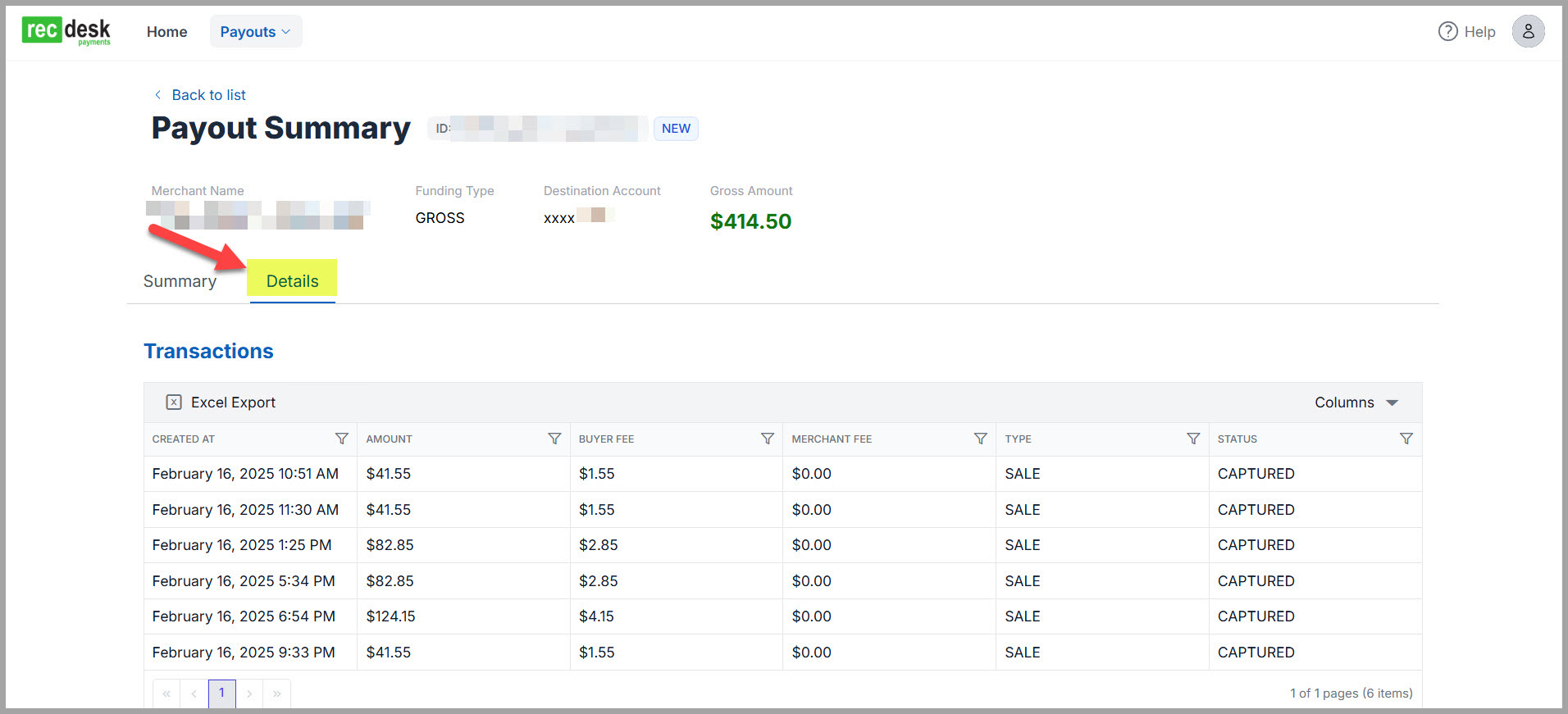The width and height of the screenshot is (1568, 714).
Task: Jump to last page of transactions
Action: coord(277,694)
